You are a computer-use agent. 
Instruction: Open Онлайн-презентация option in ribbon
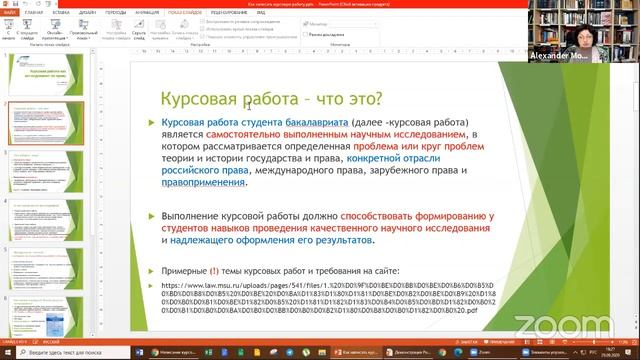coord(55,29)
